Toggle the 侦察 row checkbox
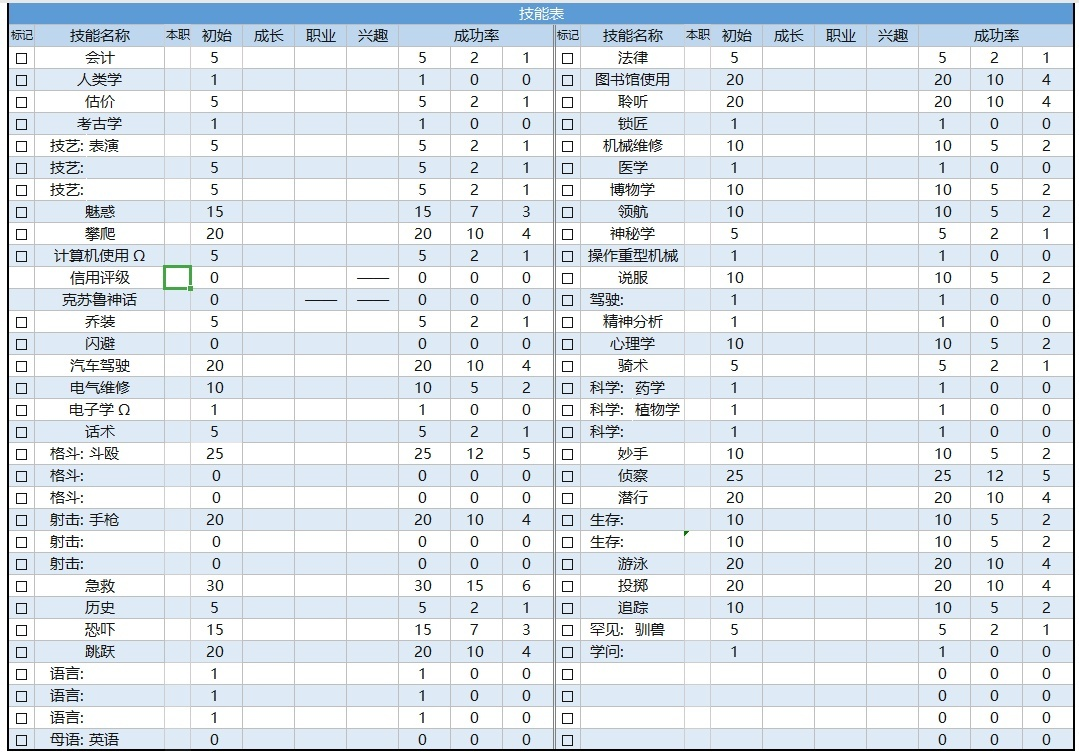The width and height of the screenshot is (1079, 754). tap(568, 477)
